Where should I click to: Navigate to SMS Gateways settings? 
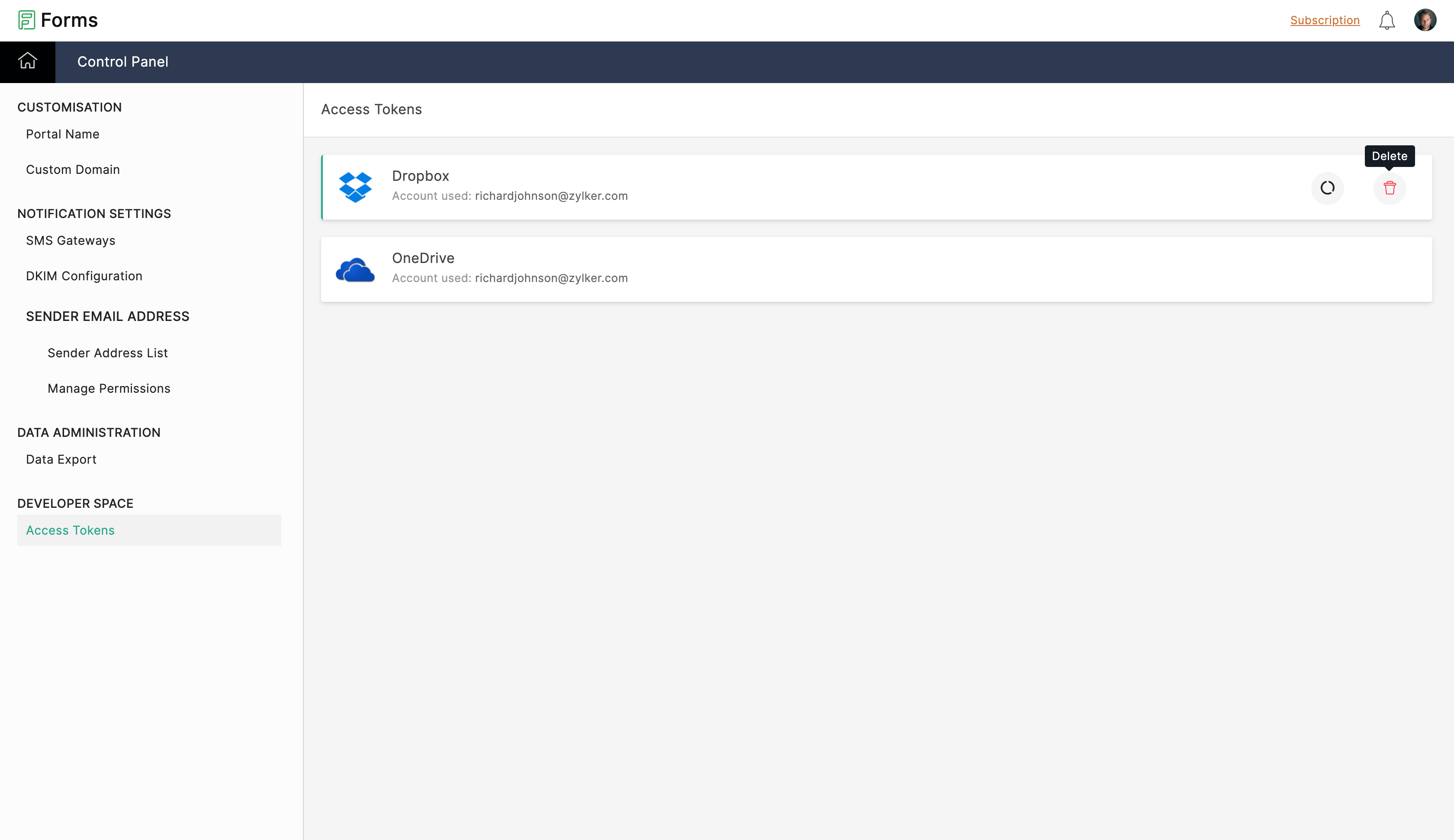point(70,240)
